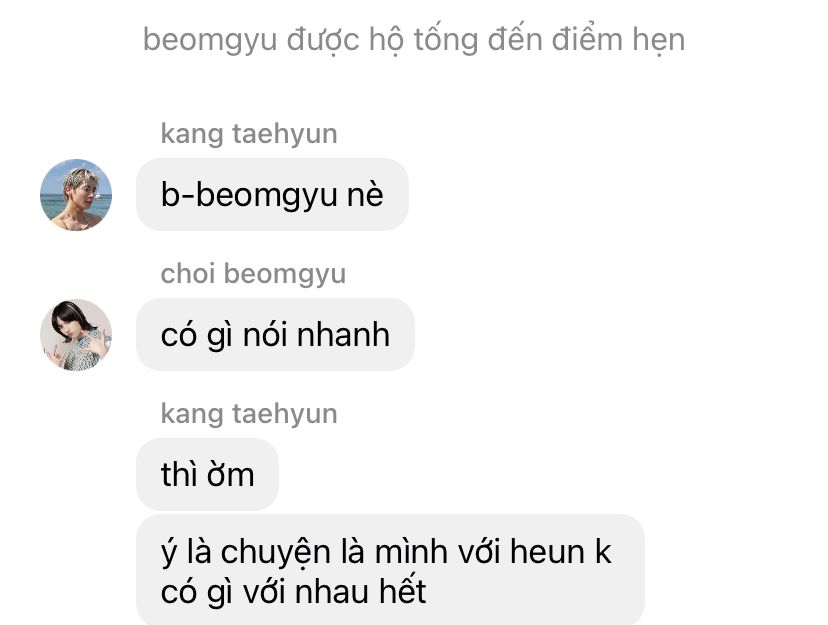Viewport: 828px width, 625px height.
Task: Click the second 'kang taehyun' sender name
Action: pyautogui.click(x=249, y=414)
